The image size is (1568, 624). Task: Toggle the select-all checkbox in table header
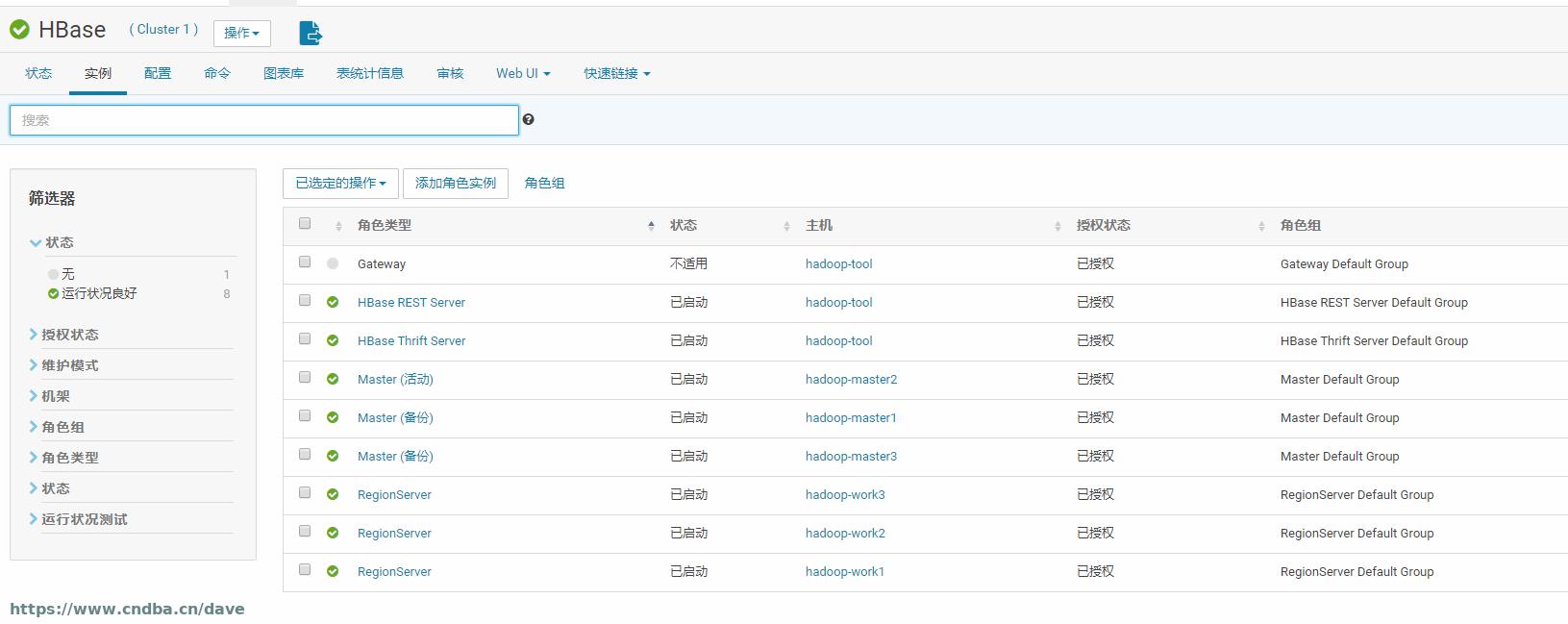click(305, 223)
